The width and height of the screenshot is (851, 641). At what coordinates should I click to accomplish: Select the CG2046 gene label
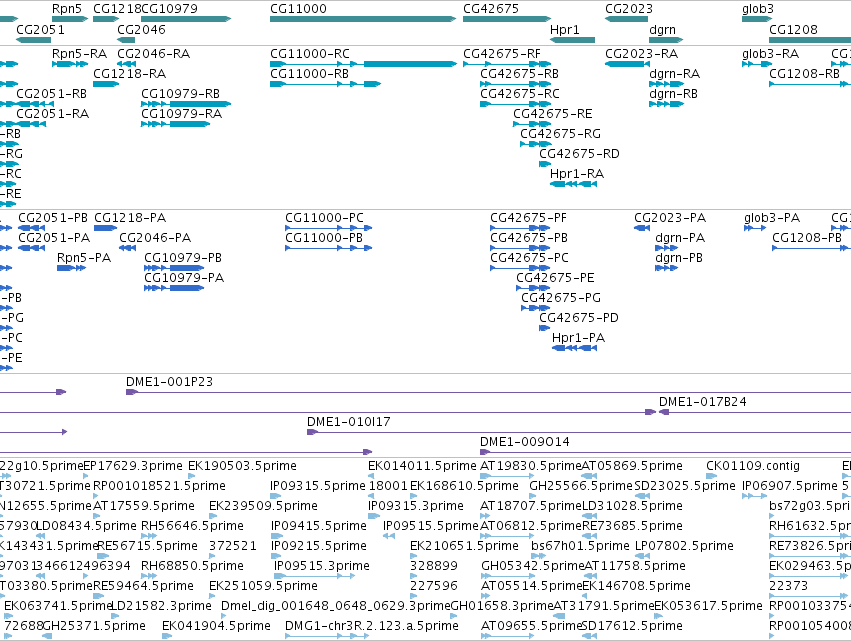click(141, 29)
